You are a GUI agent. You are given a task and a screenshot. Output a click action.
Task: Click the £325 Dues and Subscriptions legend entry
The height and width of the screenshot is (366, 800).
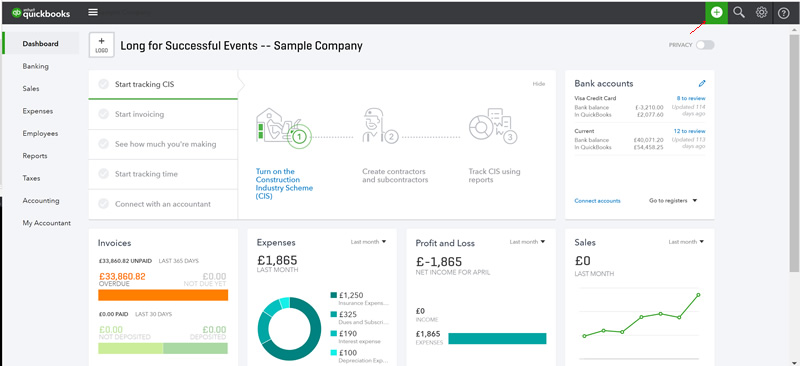360,318
